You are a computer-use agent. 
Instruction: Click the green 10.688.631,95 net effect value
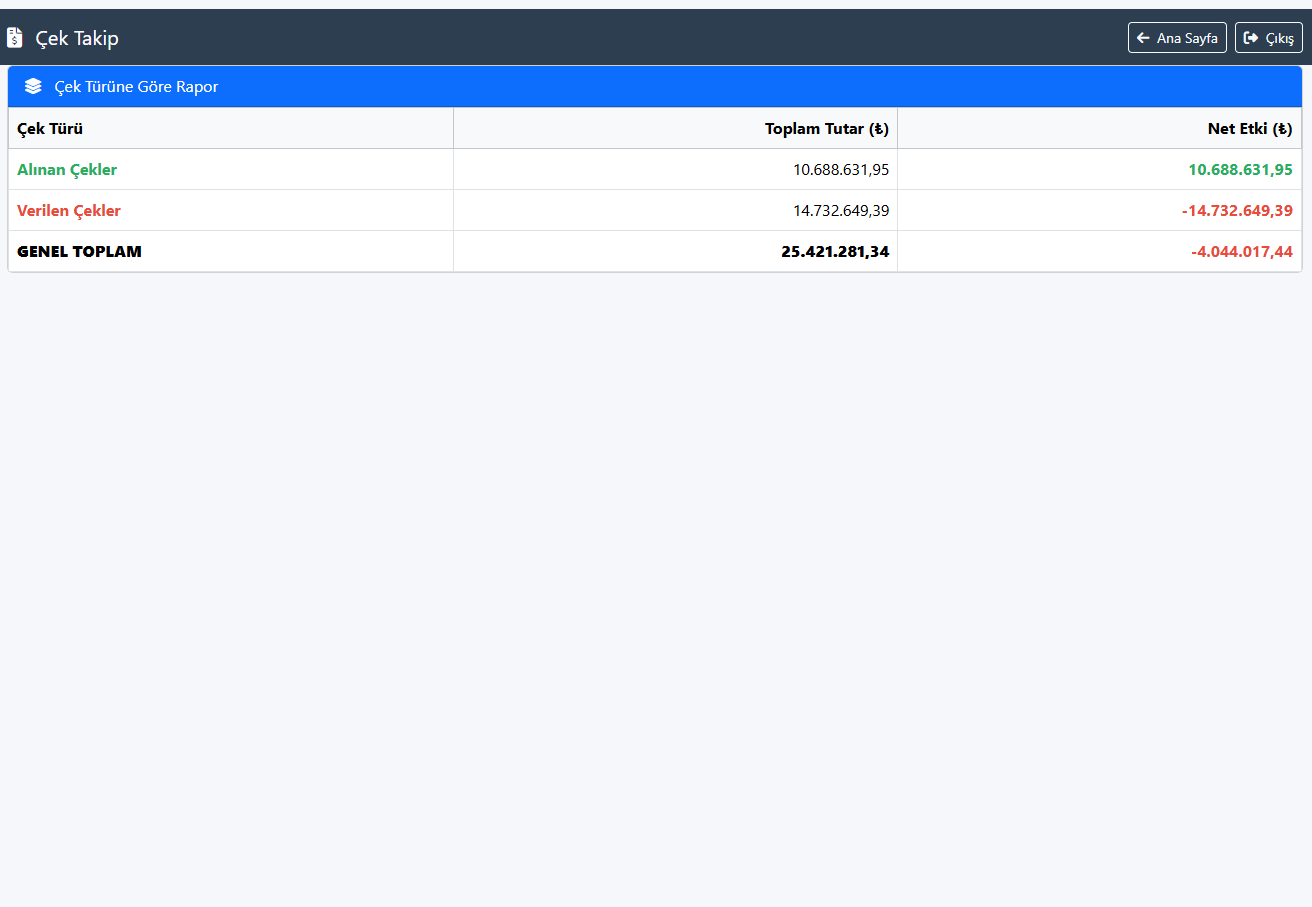coord(1240,170)
